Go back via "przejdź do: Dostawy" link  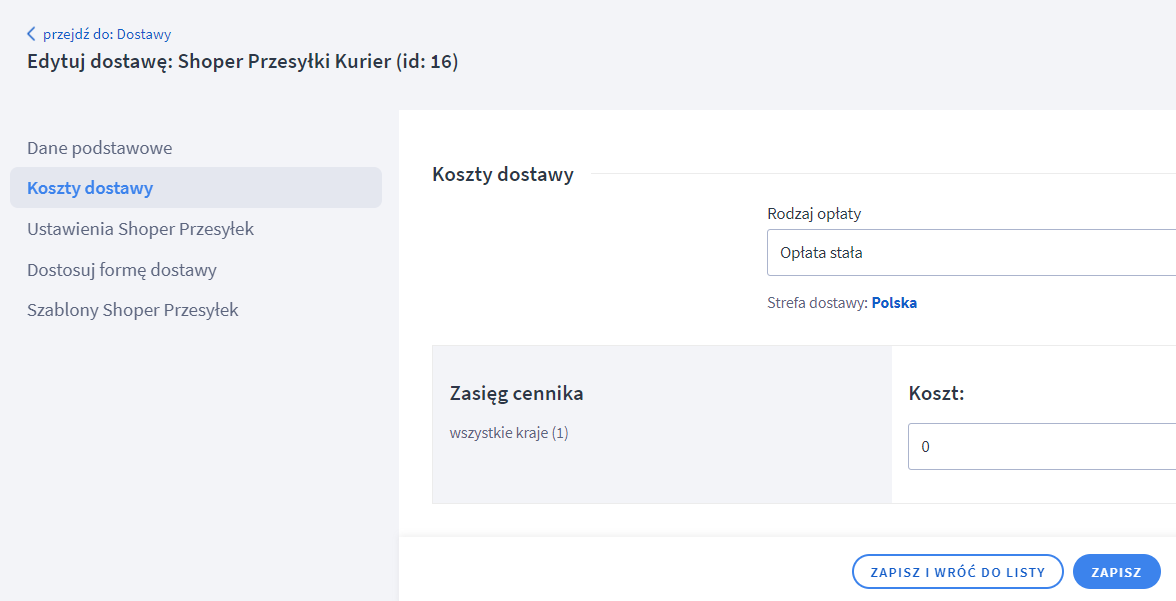(106, 34)
